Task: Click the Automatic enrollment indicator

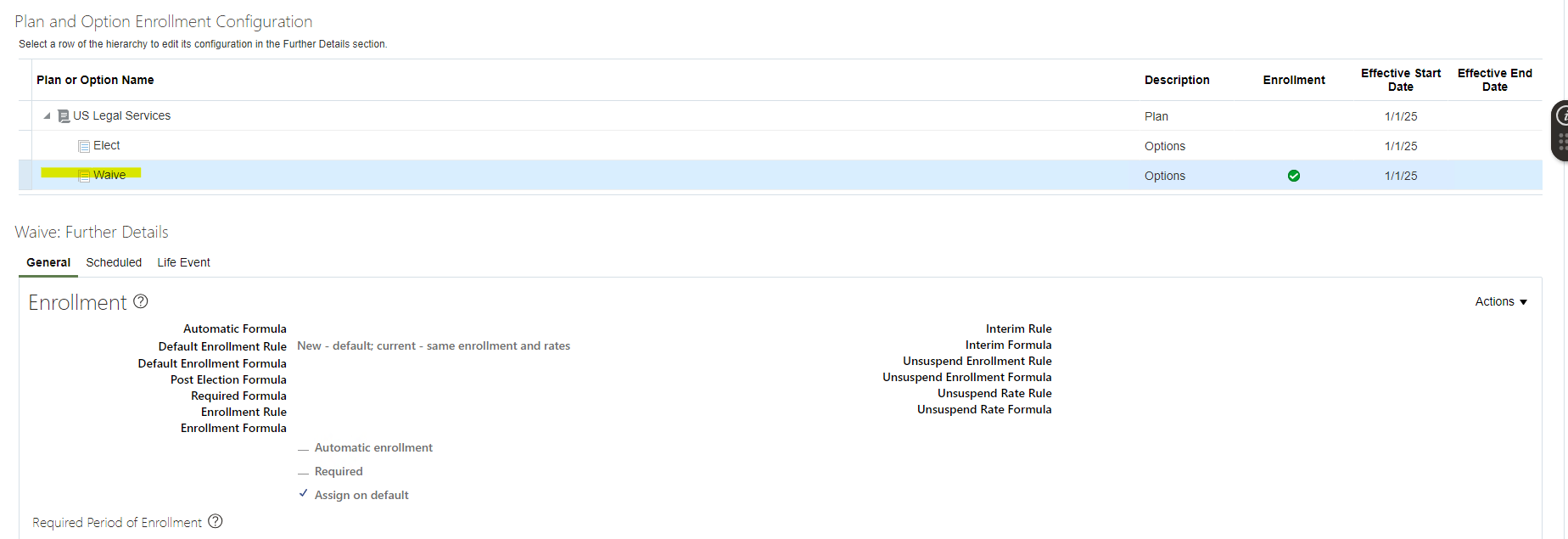Action: coord(303,448)
